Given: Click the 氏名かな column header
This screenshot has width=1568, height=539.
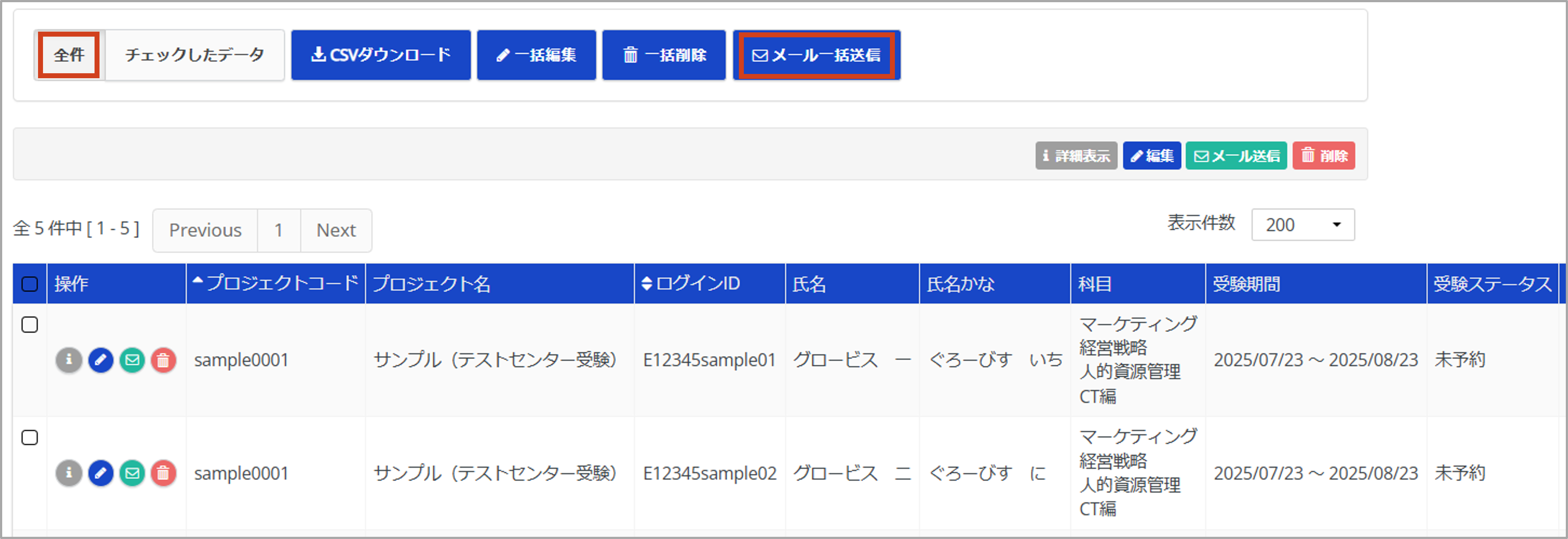Looking at the screenshot, I should click(x=994, y=283).
